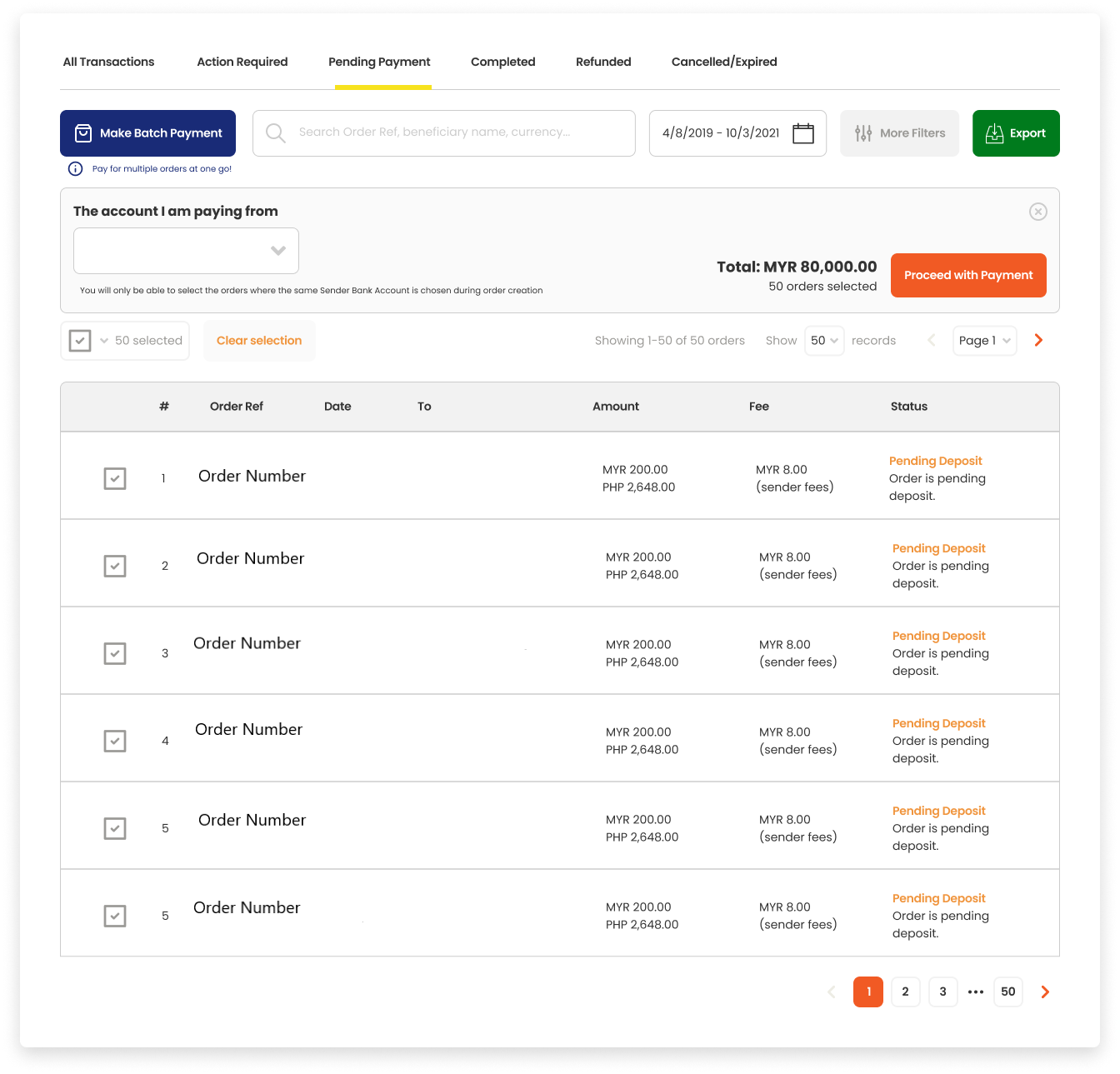The image size is (1120, 1074).
Task: Click the info icon beside batch payment hint
Action: 75,169
